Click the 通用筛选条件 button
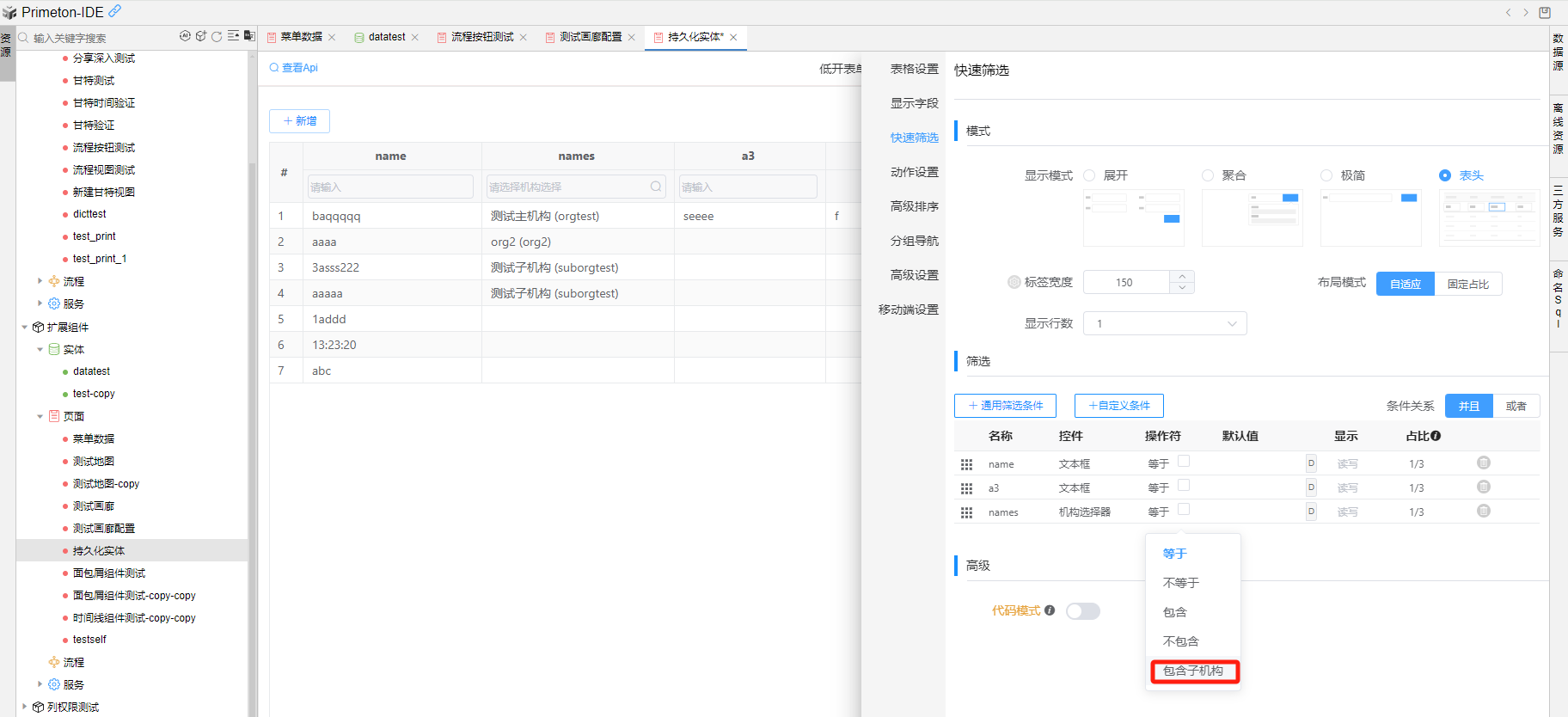1568x717 pixels. point(1005,406)
